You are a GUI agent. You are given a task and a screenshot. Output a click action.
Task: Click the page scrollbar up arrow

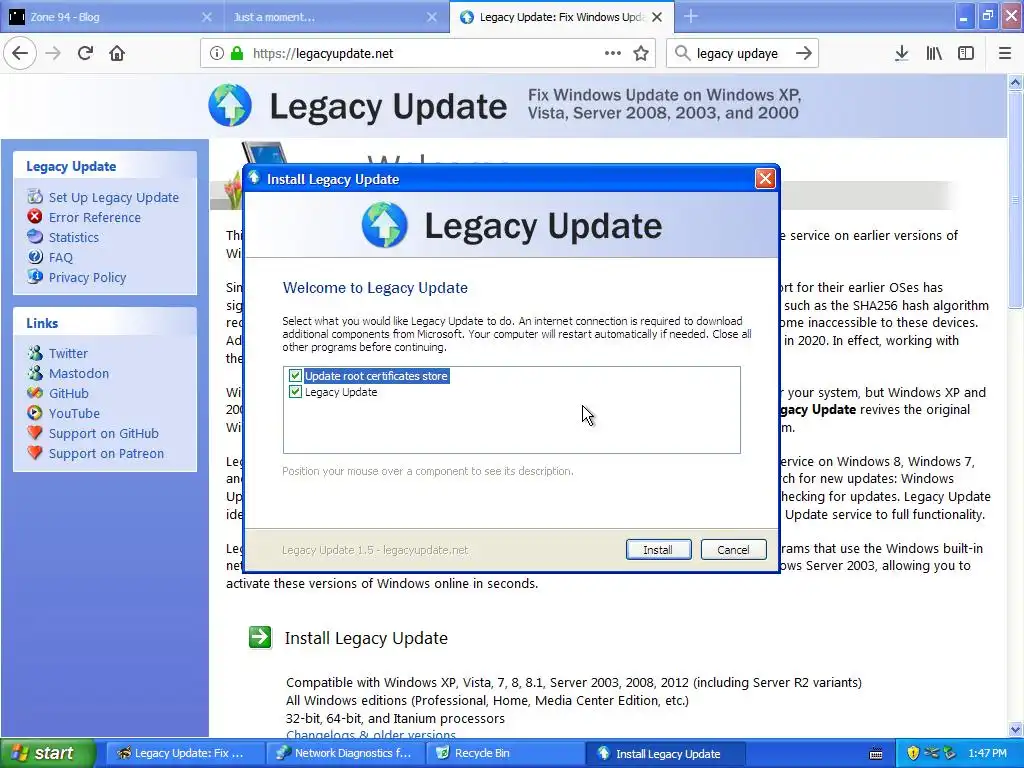pos(1015,82)
